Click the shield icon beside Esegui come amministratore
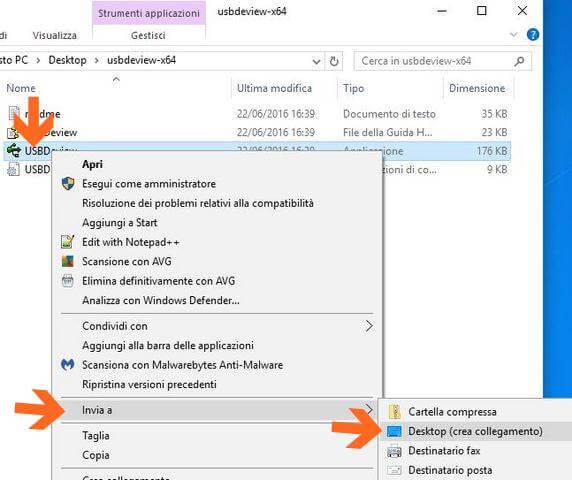This screenshot has height=480, width=572. pos(68,183)
